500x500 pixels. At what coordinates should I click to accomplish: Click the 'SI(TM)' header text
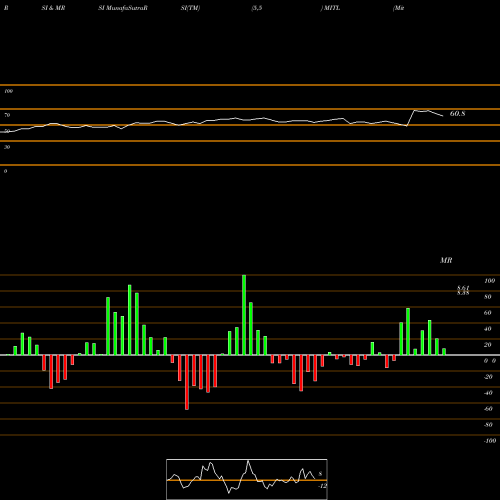click(190, 8)
